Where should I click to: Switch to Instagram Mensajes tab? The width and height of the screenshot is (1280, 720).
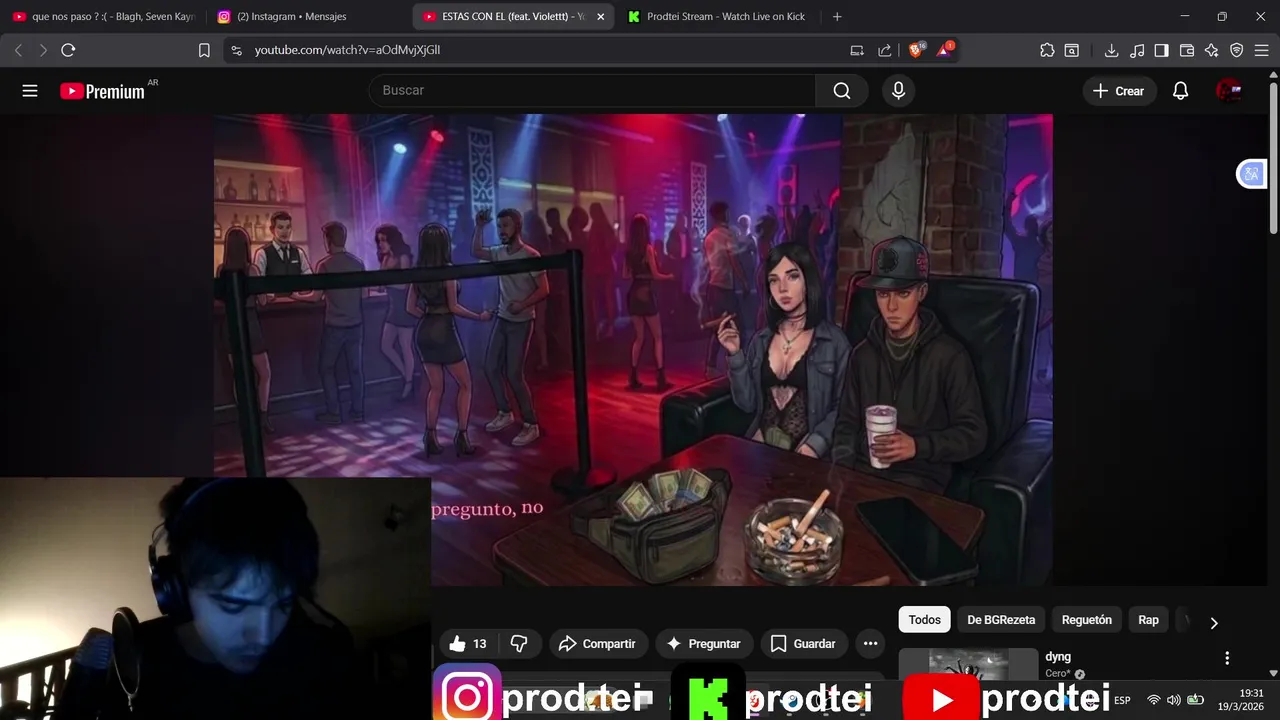[x=308, y=17]
